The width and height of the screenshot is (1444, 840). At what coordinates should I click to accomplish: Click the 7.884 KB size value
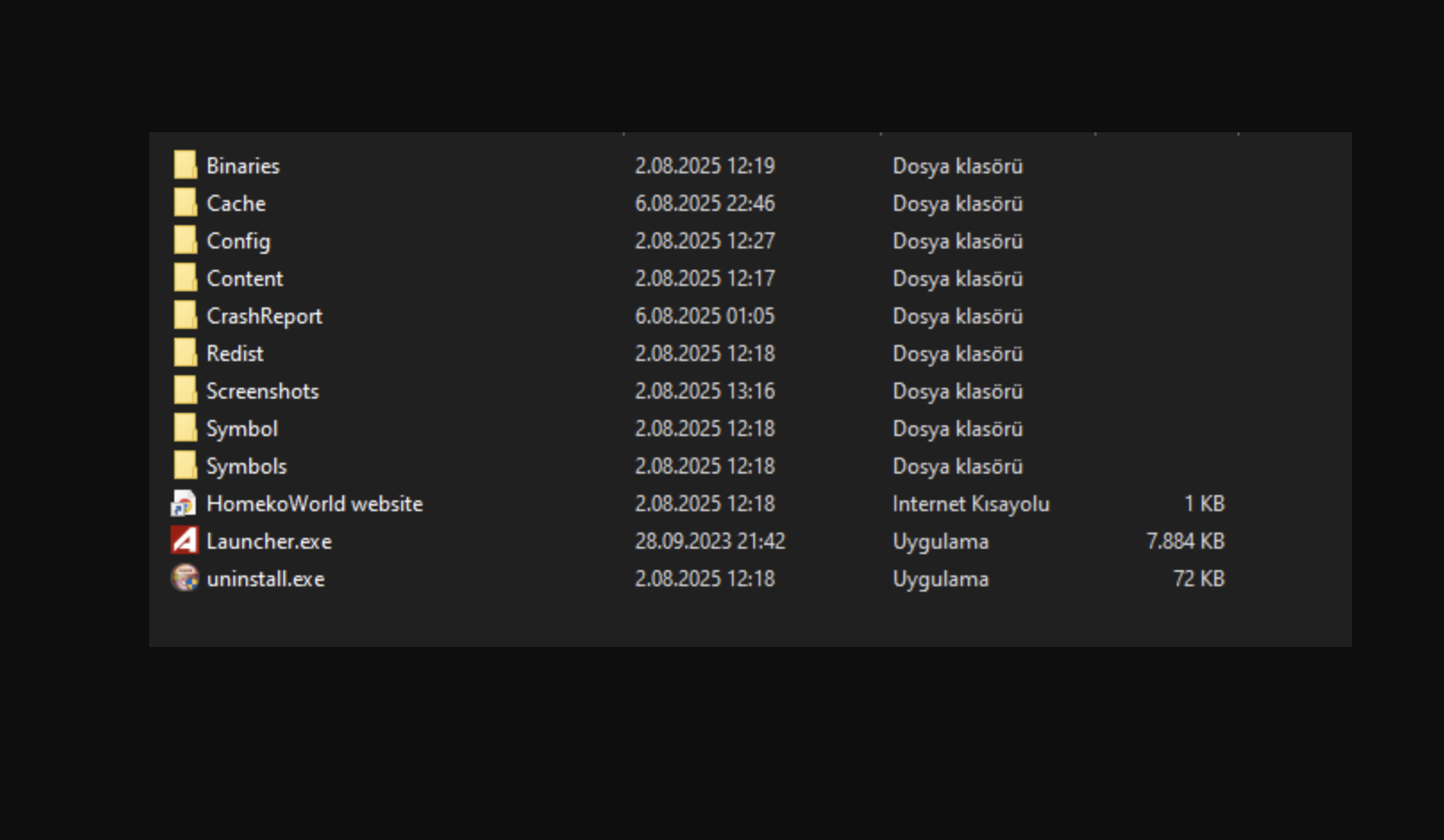[x=1186, y=542]
